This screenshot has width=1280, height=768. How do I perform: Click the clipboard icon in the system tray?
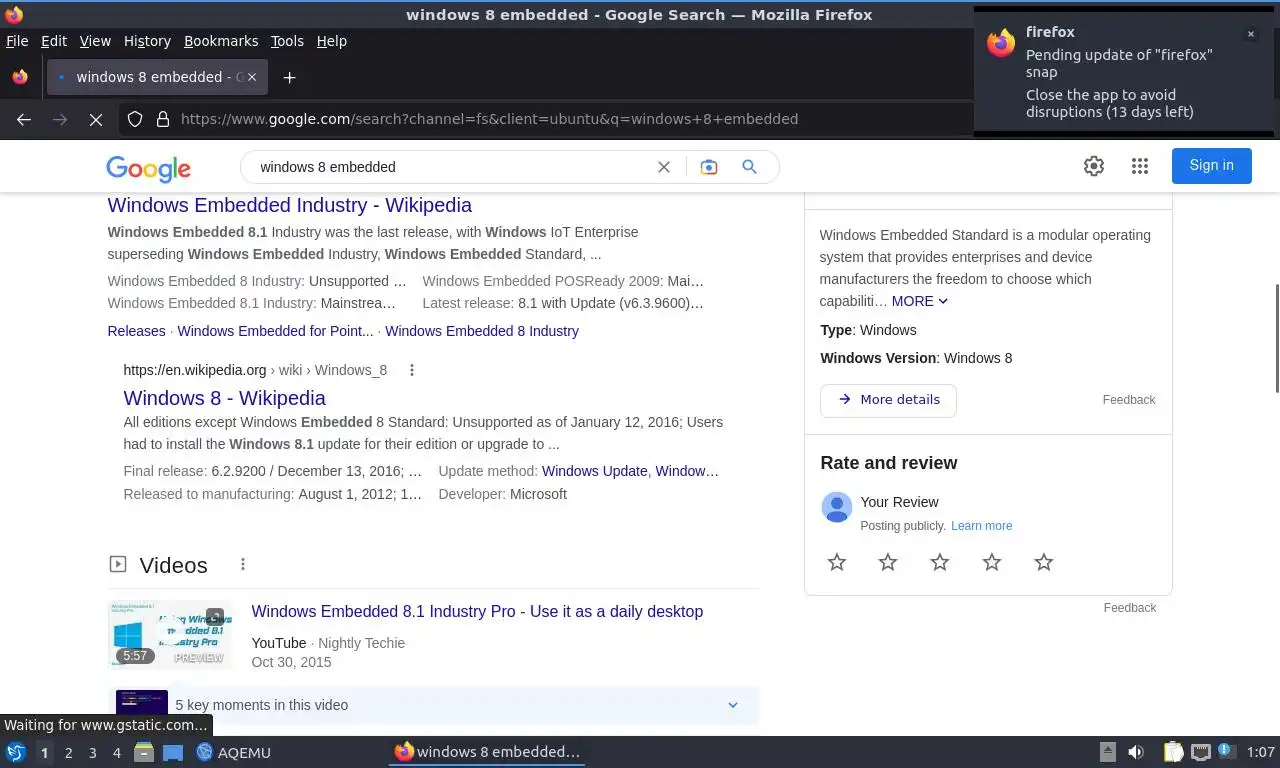pos(1173,752)
